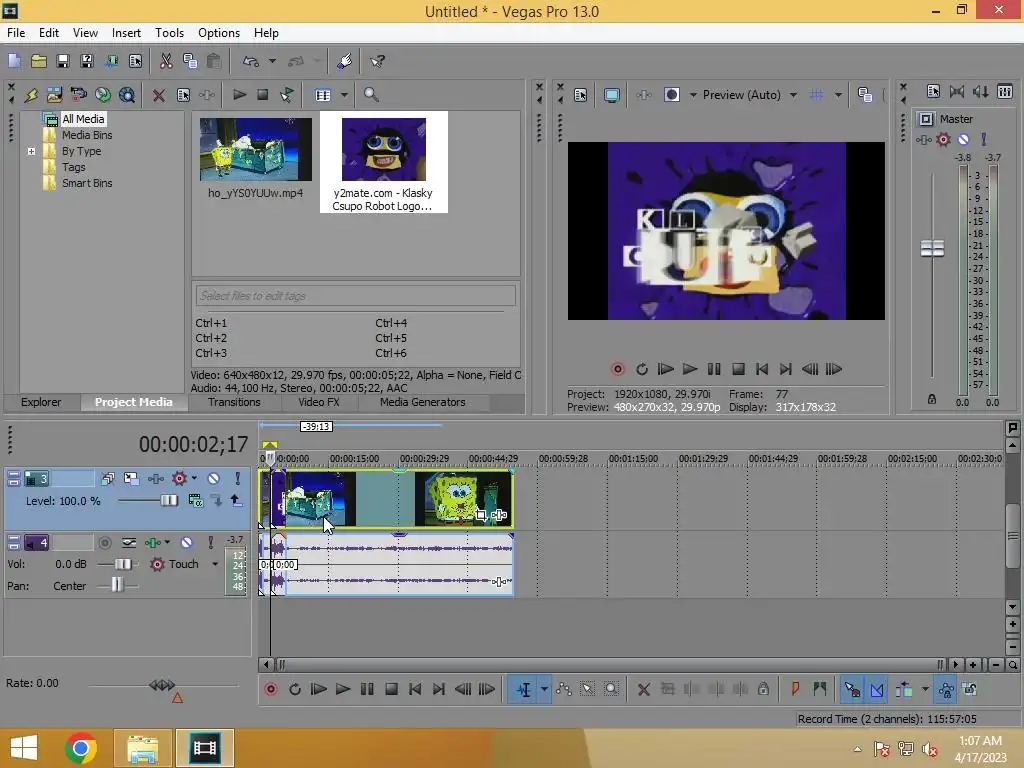1024x768 pixels.
Task: Open the Tools menu
Action: point(169,33)
